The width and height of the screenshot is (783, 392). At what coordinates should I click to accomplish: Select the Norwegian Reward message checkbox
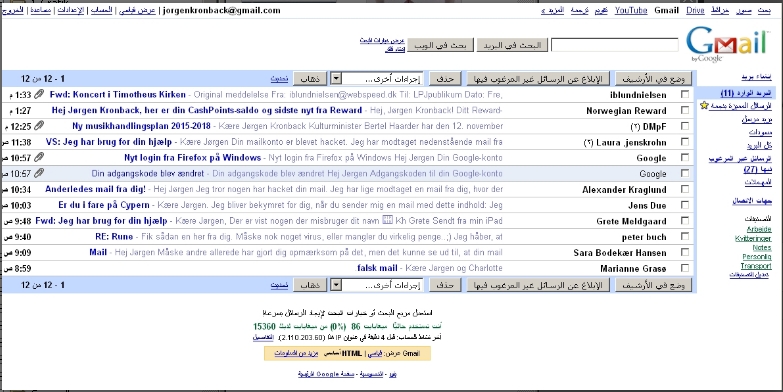(x=685, y=110)
